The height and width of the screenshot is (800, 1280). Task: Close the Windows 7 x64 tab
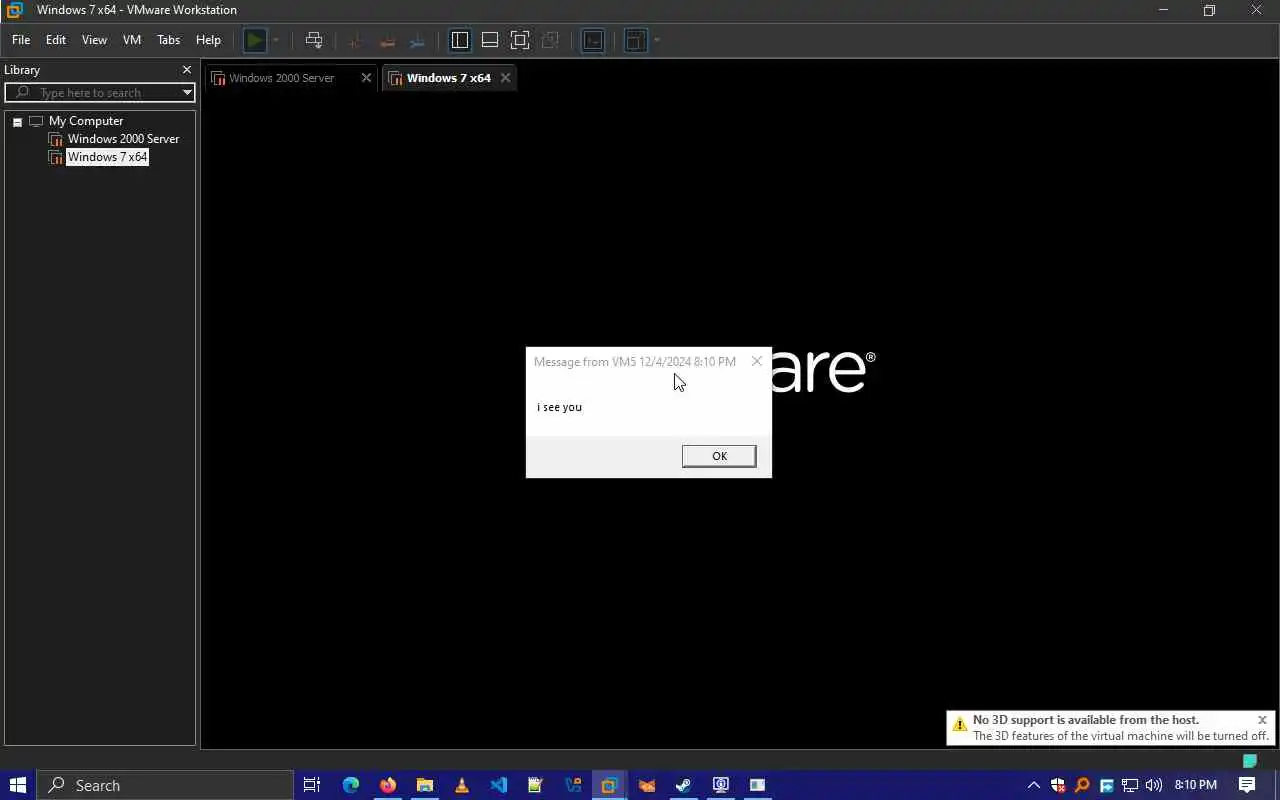[x=505, y=78]
